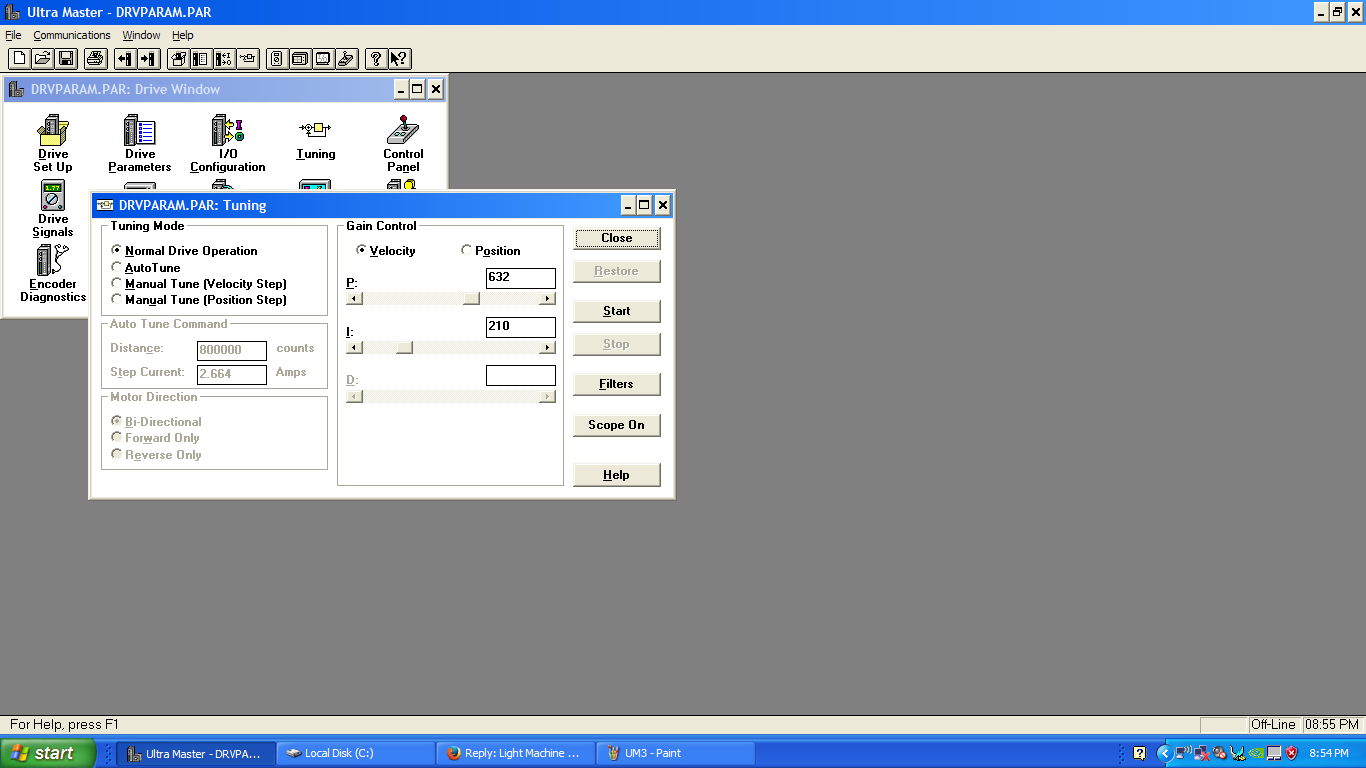Click the Drive Set Up toolbar icon
1366x768 pixels.
tap(178, 59)
